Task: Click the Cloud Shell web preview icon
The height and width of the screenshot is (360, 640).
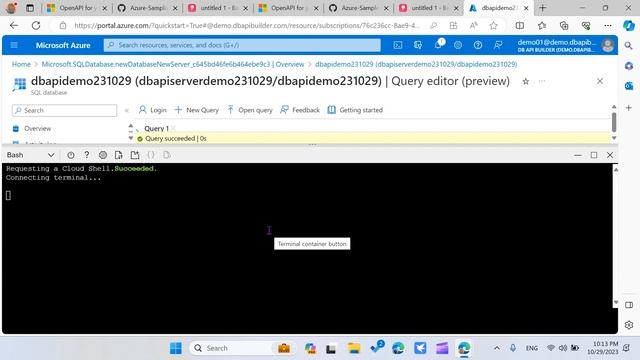Action: point(167,155)
